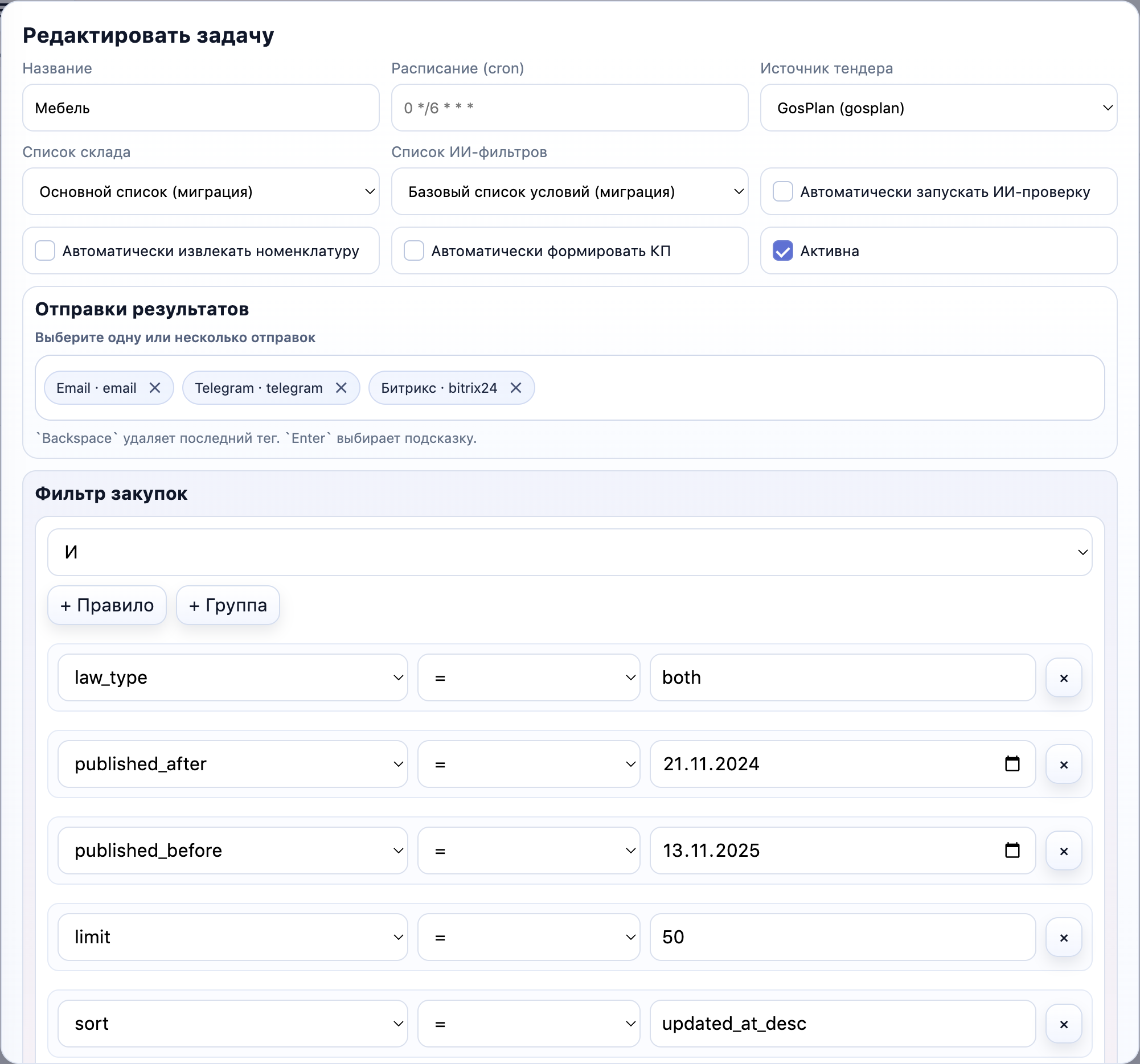Viewport: 1140px width, 1064px height.
Task: Focus the Название field with Мебель
Action: pyautogui.click(x=200, y=108)
